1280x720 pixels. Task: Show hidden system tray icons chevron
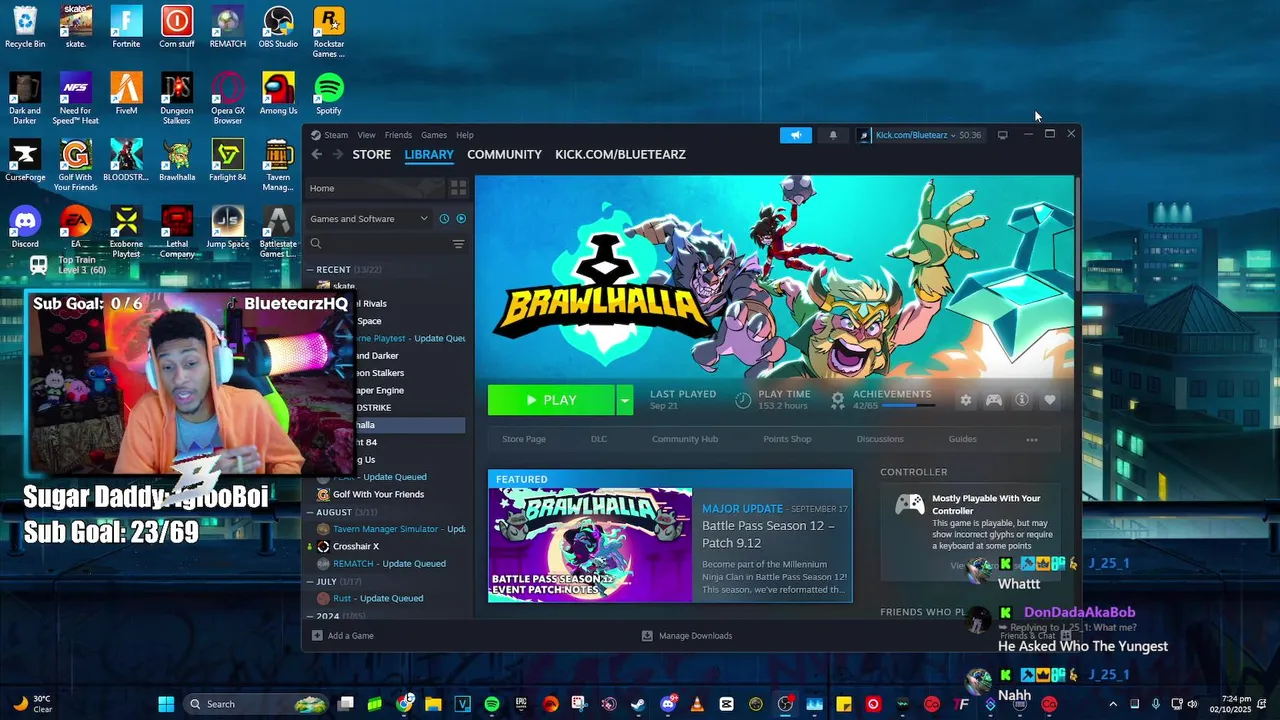1112,704
